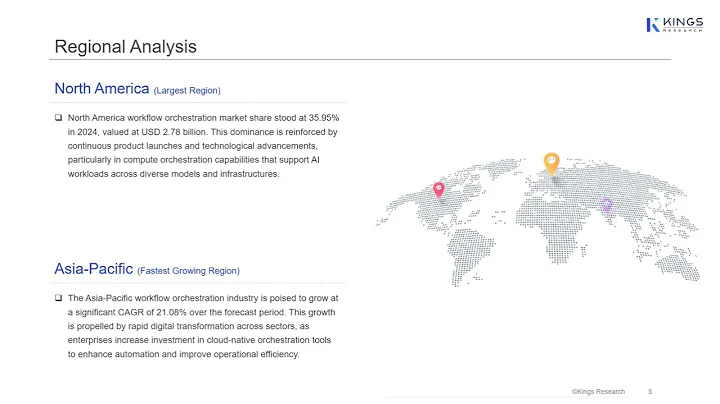Click the pink North America map pin
The width and height of the screenshot is (720, 404).
point(439,190)
